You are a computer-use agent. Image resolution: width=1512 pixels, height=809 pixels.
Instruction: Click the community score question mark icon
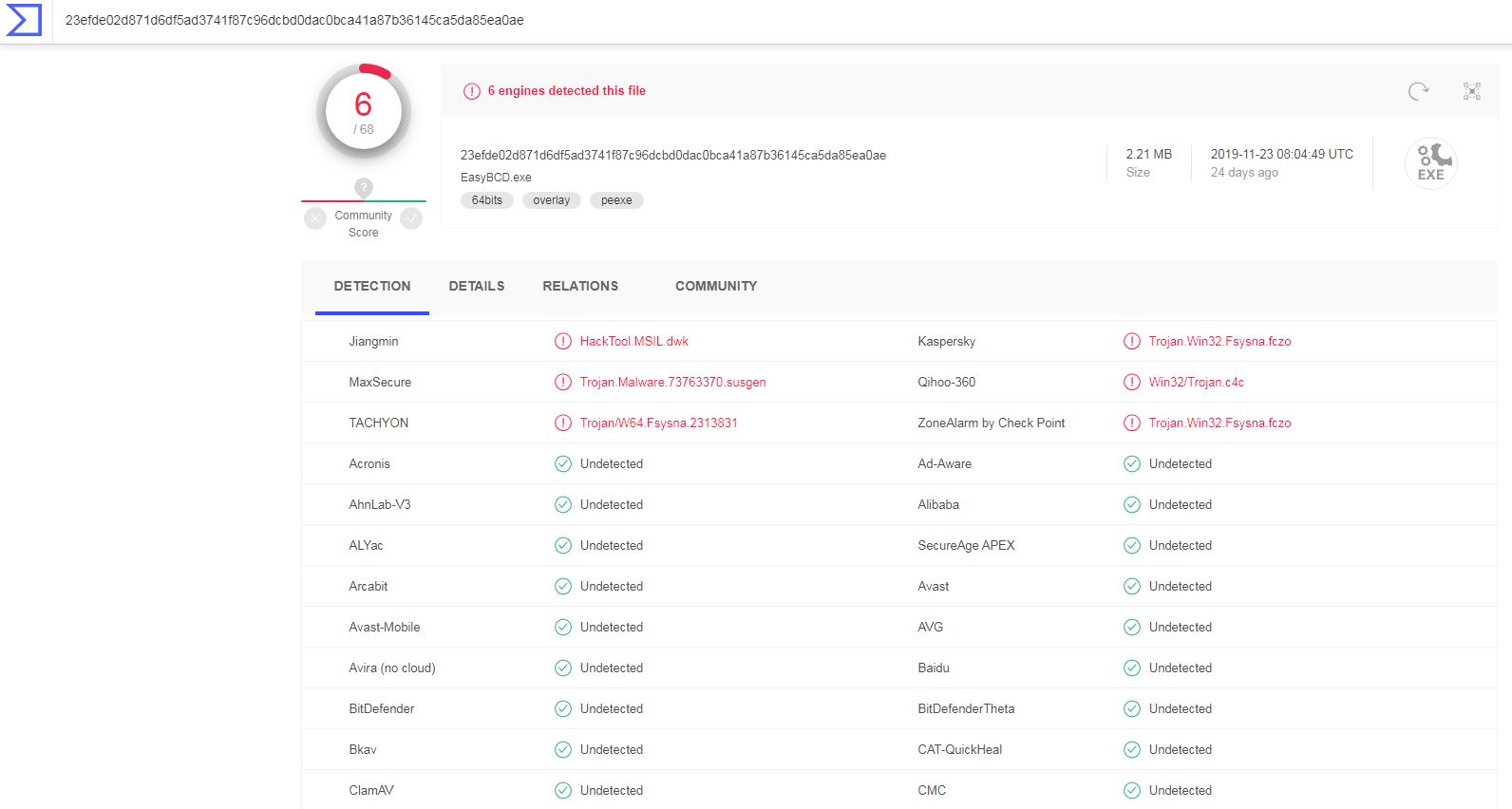(364, 187)
